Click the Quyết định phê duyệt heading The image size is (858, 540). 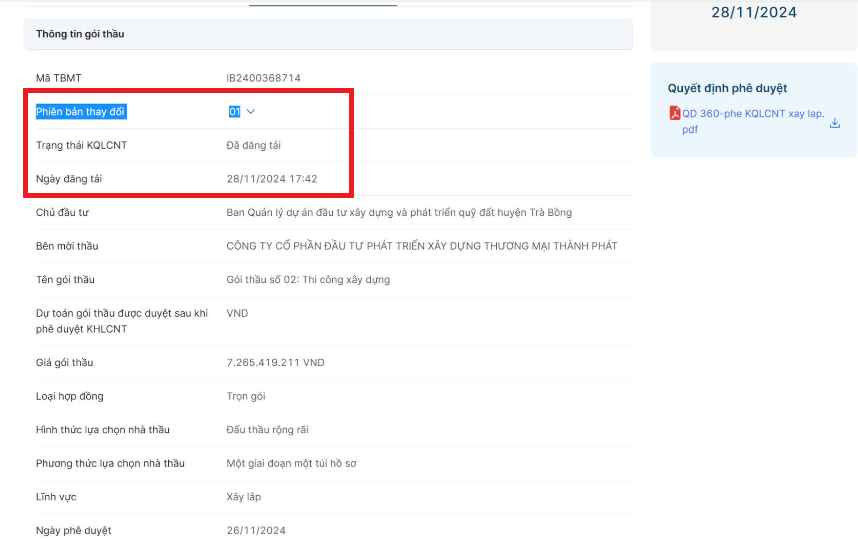(x=727, y=89)
